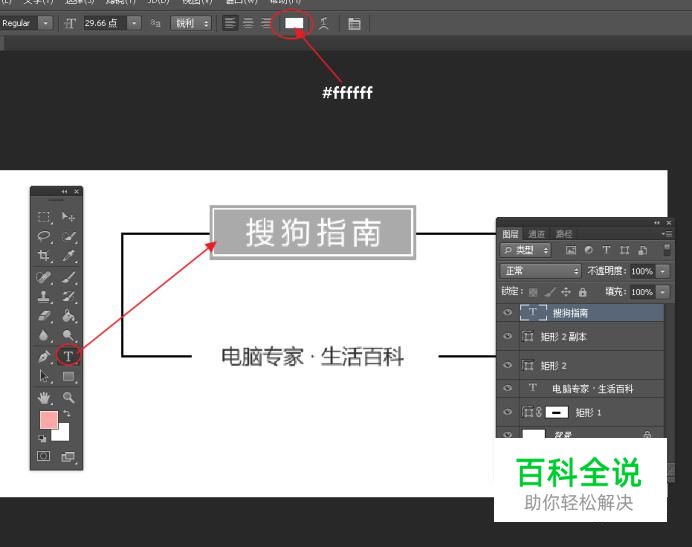Select the Horizontal Type tool
This screenshot has height=547, width=692.
pyautogui.click(x=68, y=356)
